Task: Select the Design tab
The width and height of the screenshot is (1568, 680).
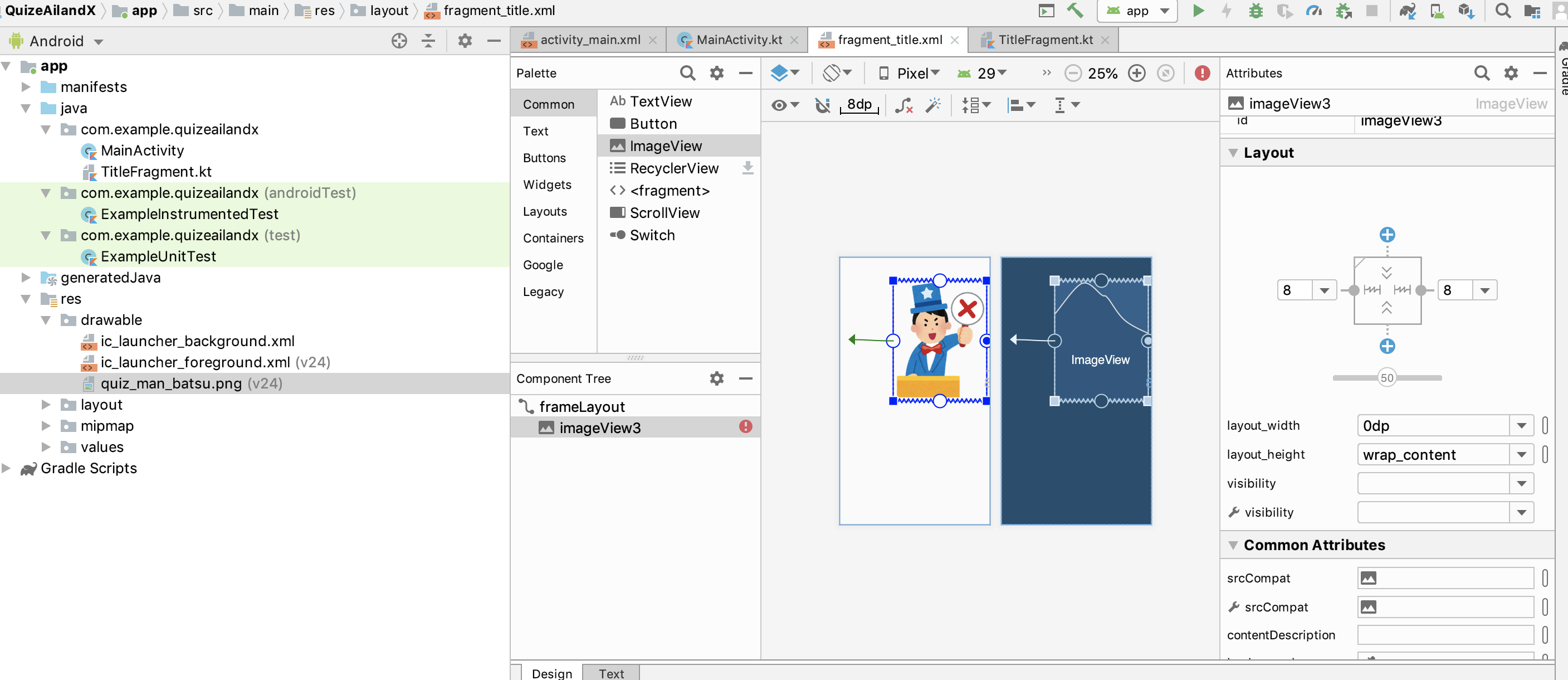Action: pos(551,673)
